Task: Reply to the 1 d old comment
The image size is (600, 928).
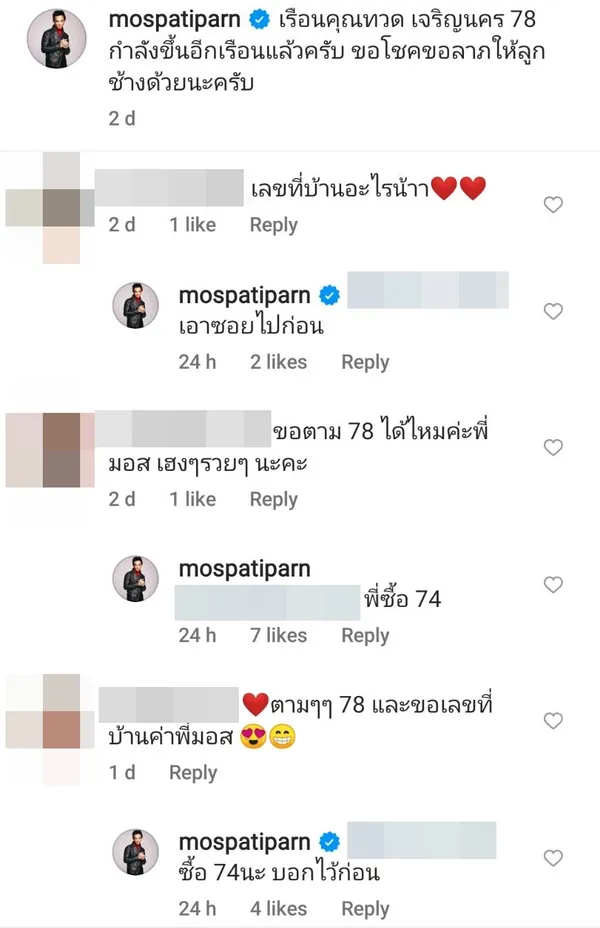Action: click(193, 773)
